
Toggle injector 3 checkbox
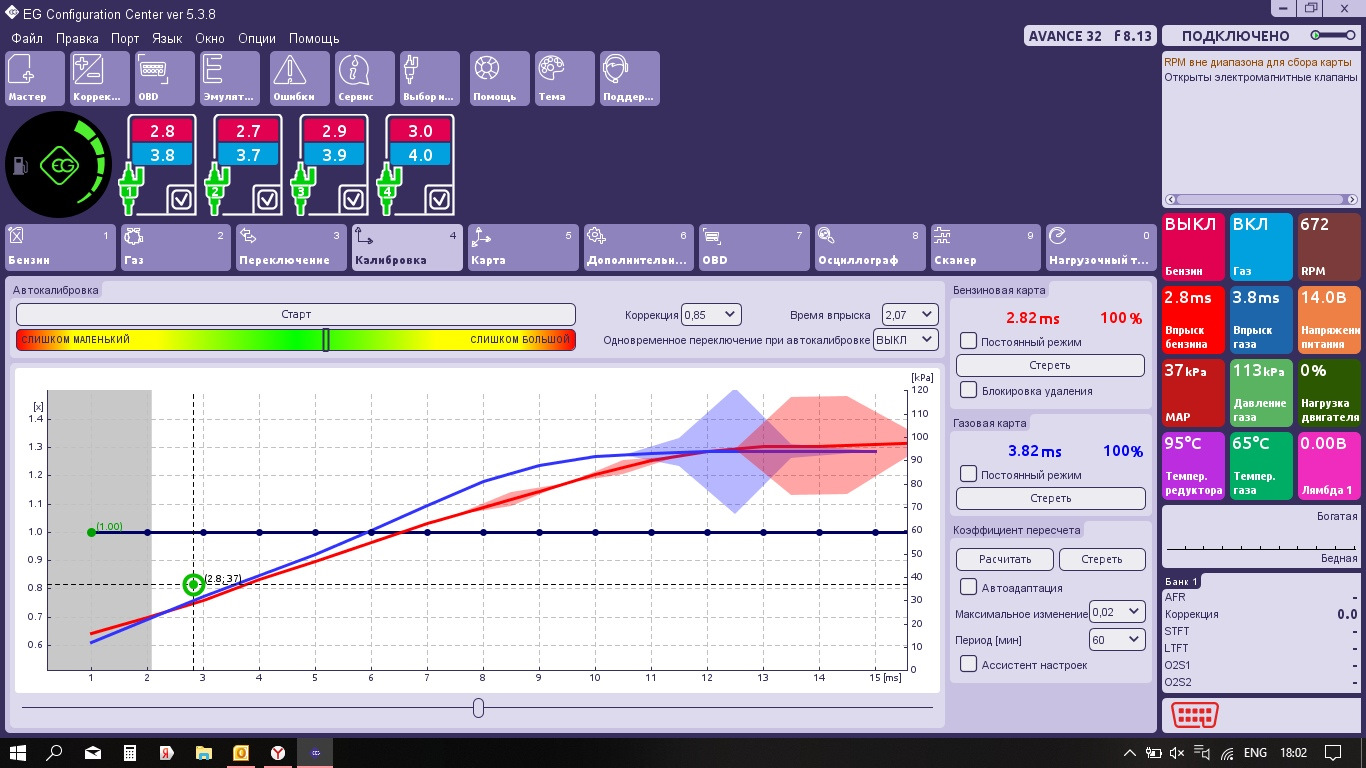[x=354, y=199]
